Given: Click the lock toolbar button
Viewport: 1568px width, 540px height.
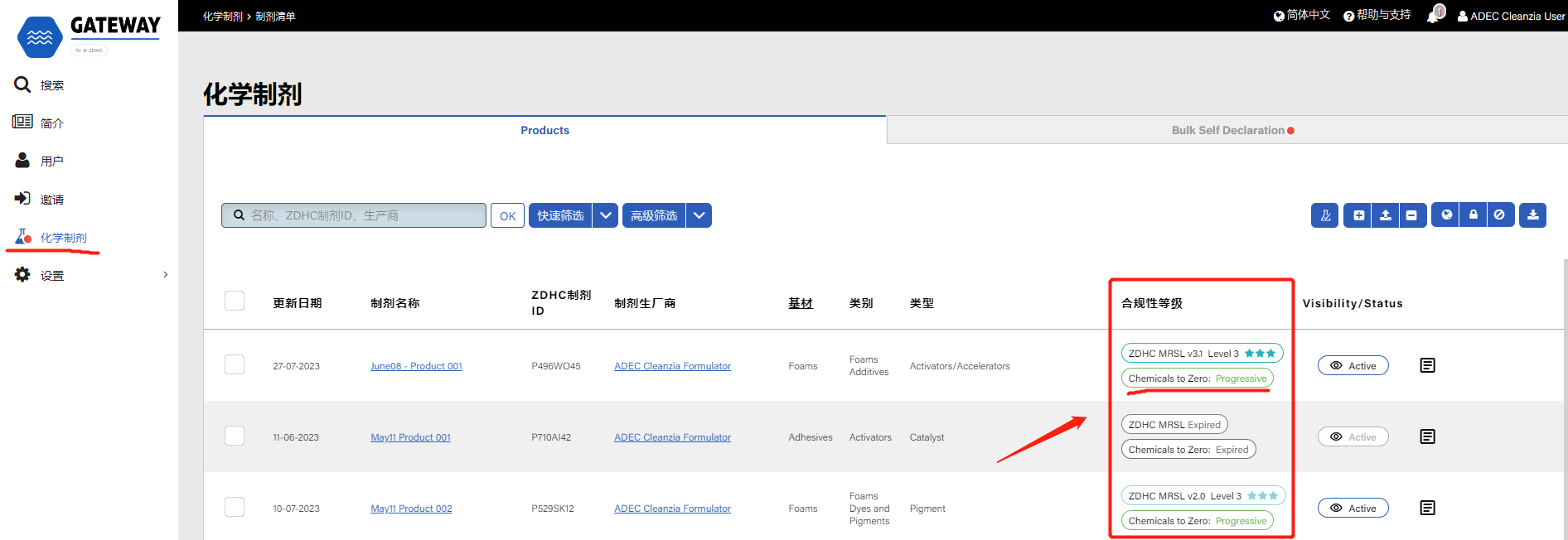Looking at the screenshot, I should [x=1473, y=215].
